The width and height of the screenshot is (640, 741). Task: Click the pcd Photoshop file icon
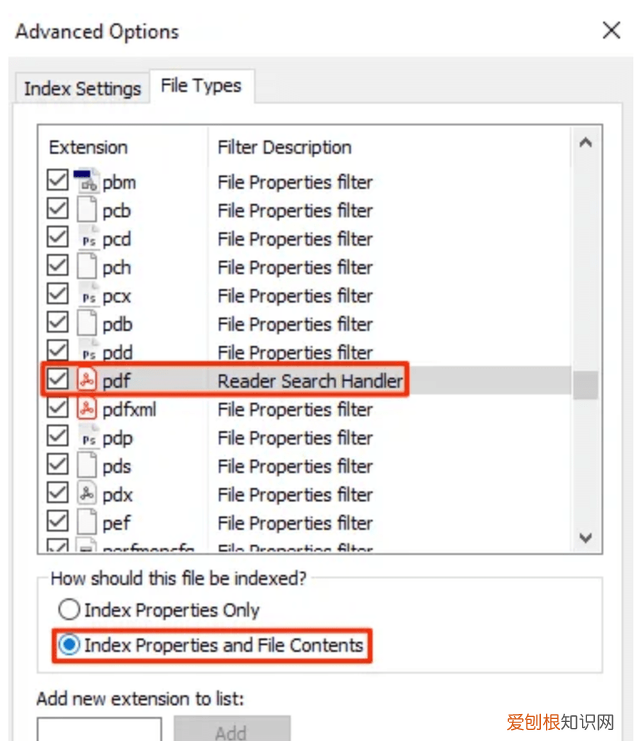(x=87, y=239)
